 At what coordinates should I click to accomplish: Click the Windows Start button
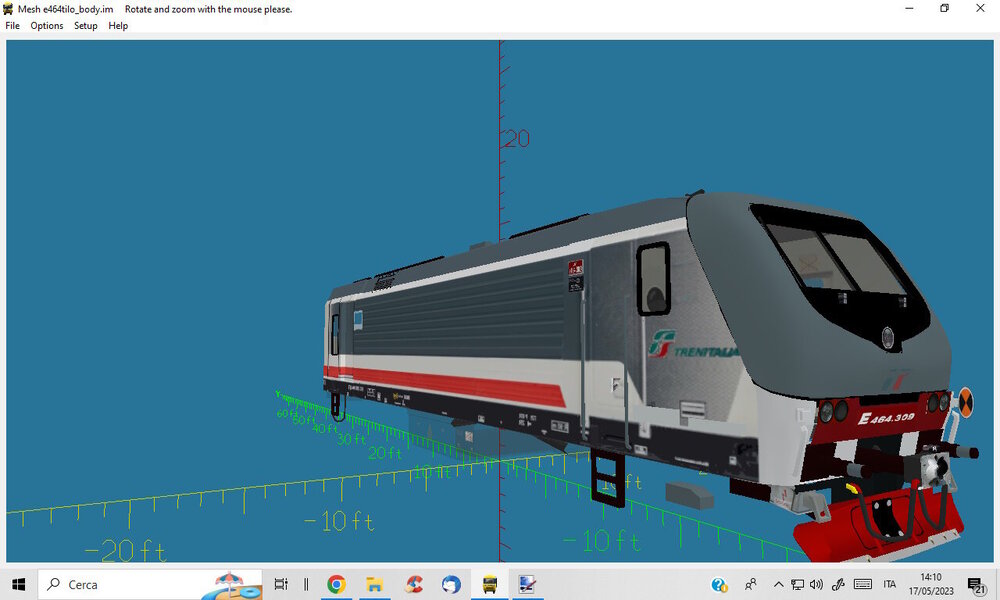[18, 584]
